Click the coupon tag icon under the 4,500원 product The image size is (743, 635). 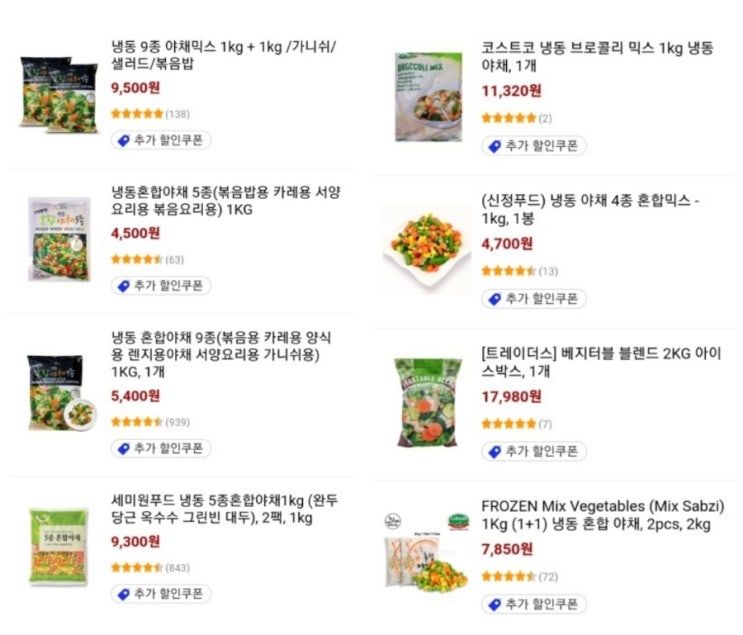(x=123, y=286)
